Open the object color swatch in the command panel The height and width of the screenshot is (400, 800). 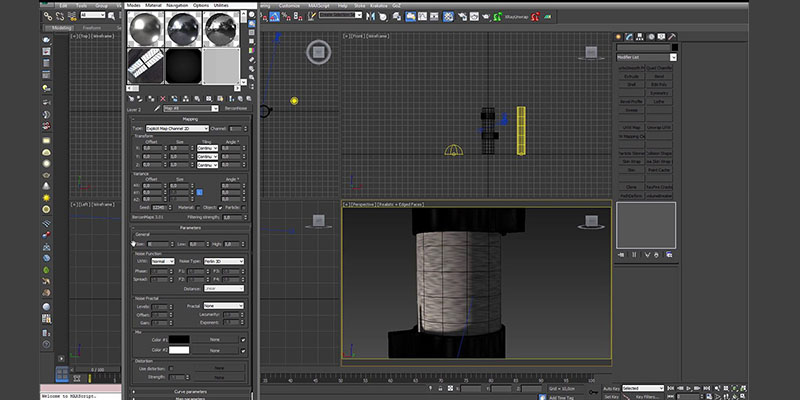click(674, 47)
